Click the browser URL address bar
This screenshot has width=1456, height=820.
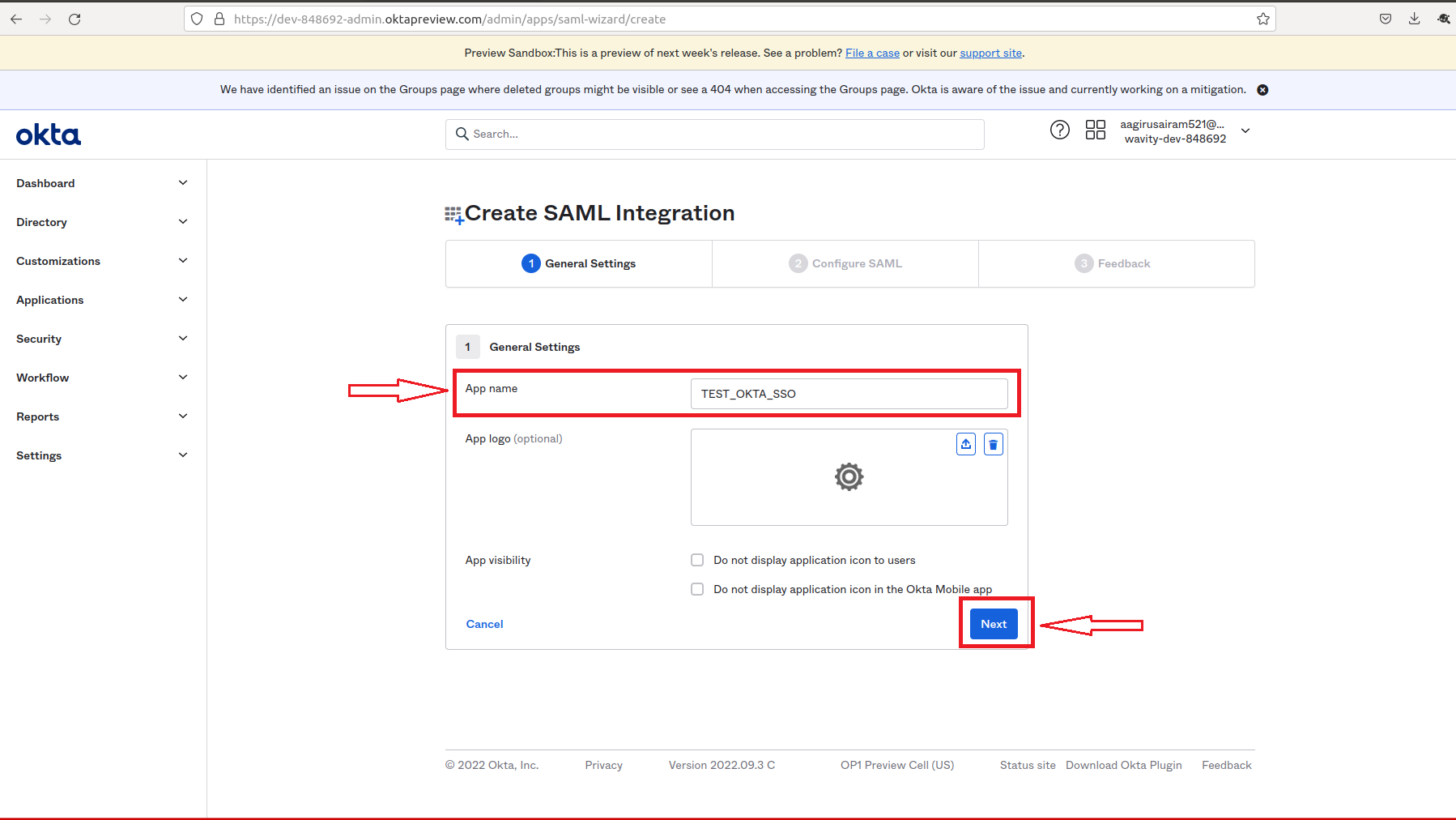pyautogui.click(x=729, y=19)
